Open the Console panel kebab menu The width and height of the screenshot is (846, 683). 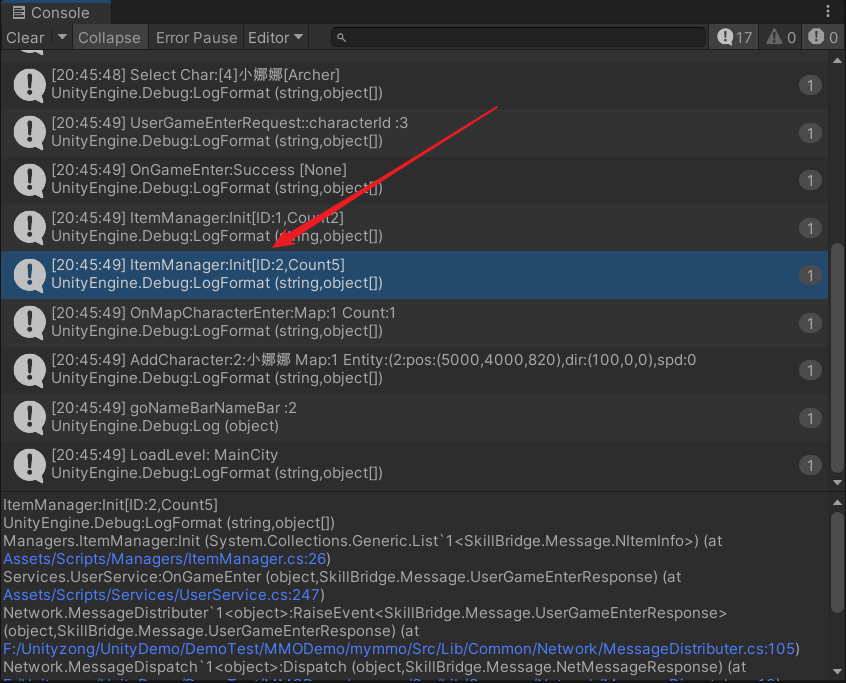pos(828,12)
